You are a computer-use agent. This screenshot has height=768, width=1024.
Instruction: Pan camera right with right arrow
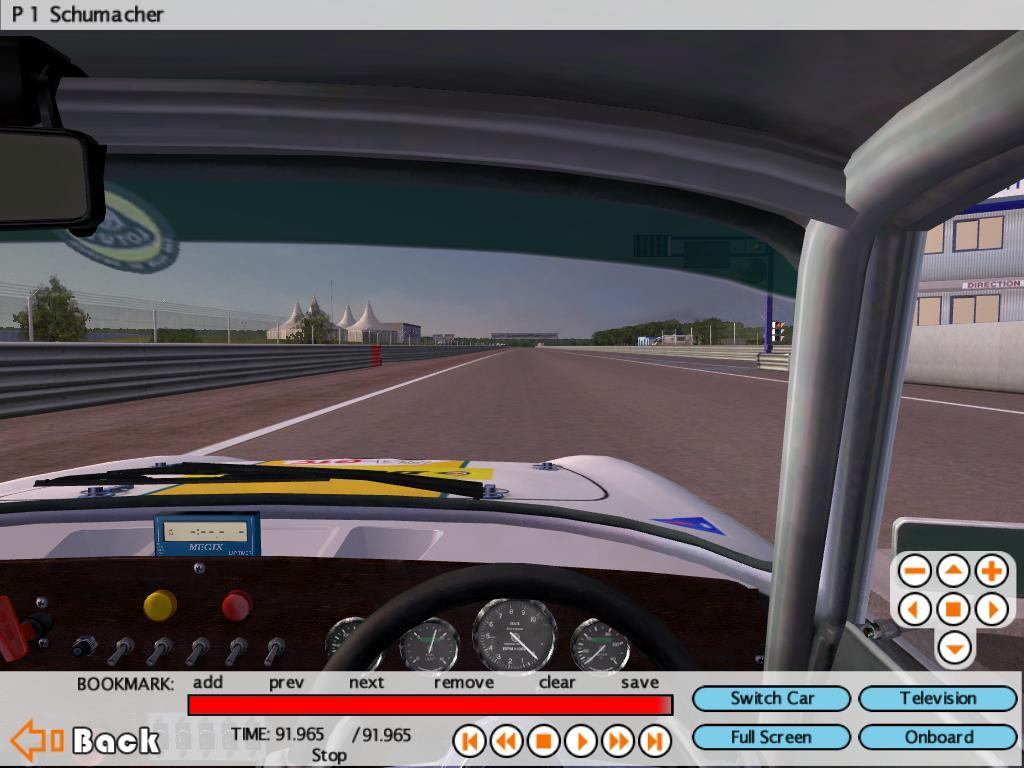992,610
